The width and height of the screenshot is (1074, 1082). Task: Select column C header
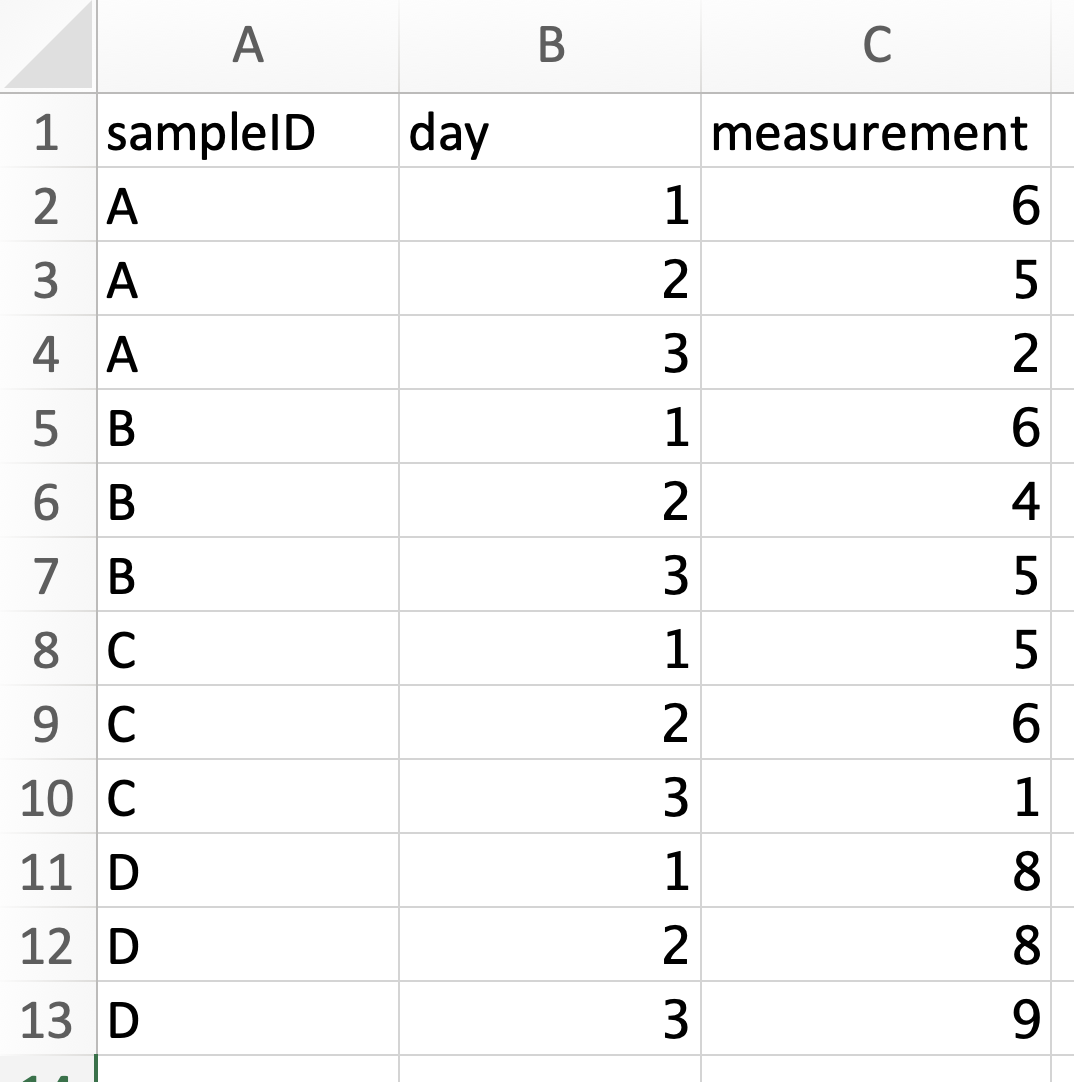pos(876,47)
